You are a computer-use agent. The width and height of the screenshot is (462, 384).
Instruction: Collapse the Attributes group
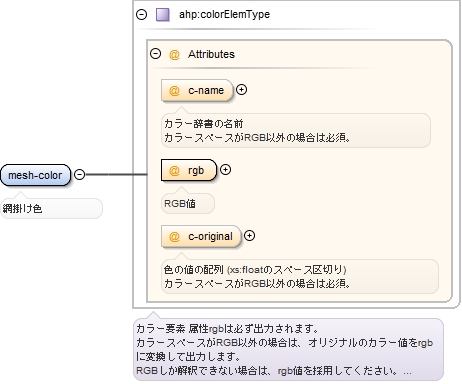tap(156, 54)
